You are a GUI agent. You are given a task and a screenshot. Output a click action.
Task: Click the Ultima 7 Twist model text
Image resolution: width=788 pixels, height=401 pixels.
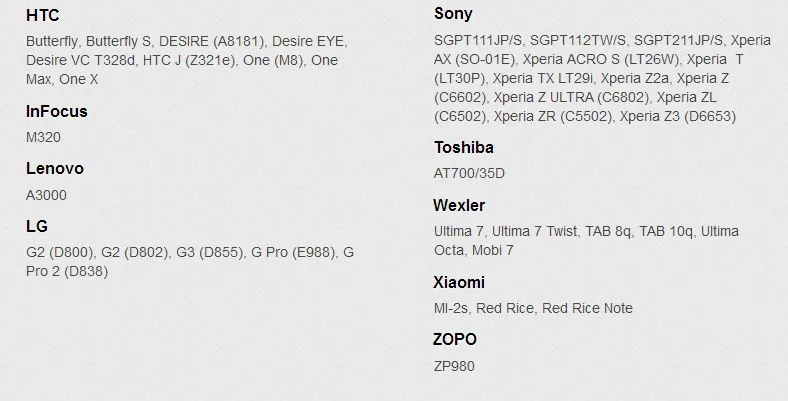pyautogui.click(x=534, y=231)
